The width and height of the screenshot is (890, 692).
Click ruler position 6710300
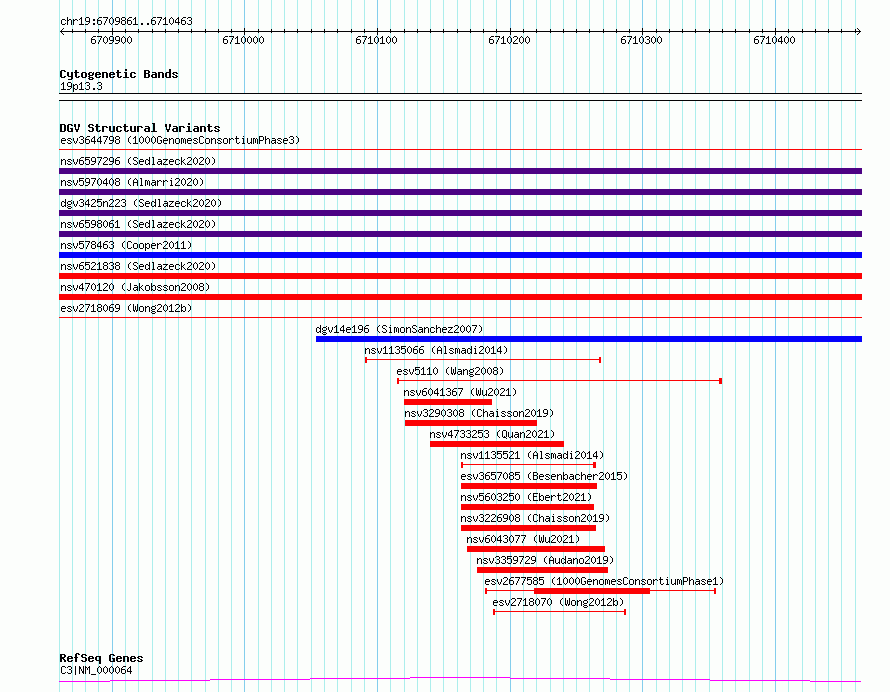pos(641,40)
